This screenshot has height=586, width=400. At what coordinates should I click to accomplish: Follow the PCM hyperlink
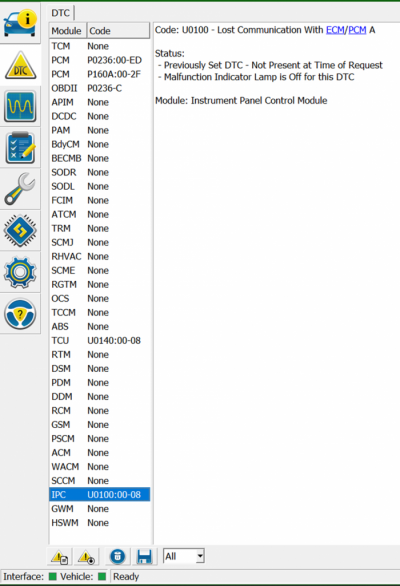tap(357, 30)
